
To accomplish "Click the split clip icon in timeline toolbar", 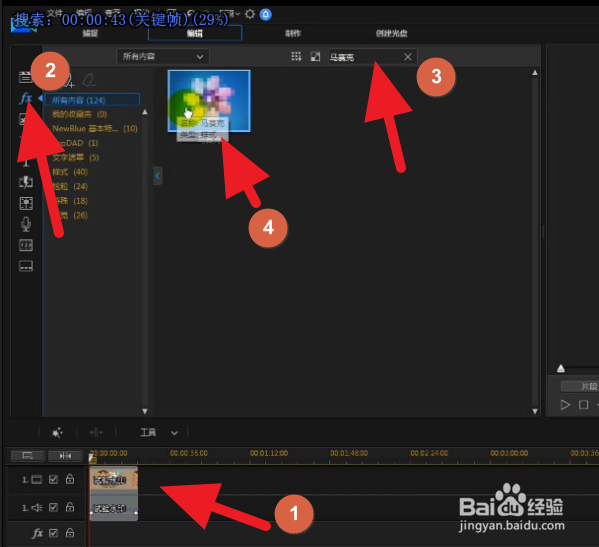I will (96, 432).
